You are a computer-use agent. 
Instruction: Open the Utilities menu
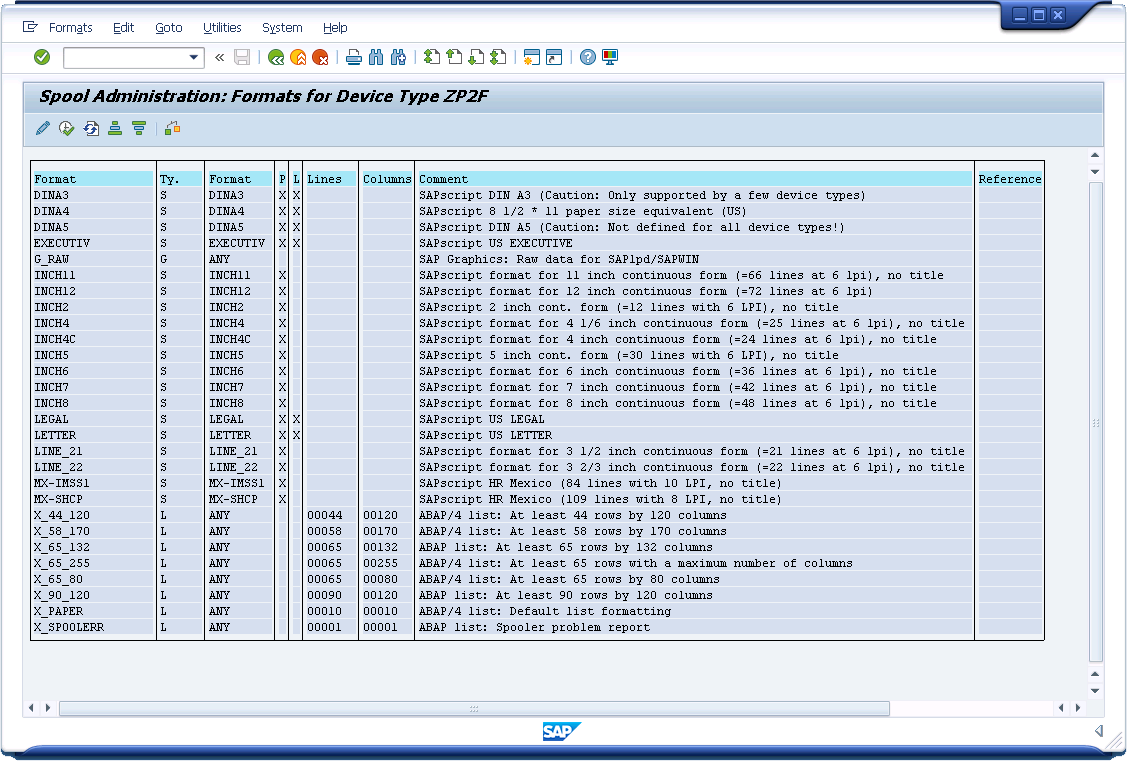[x=222, y=28]
